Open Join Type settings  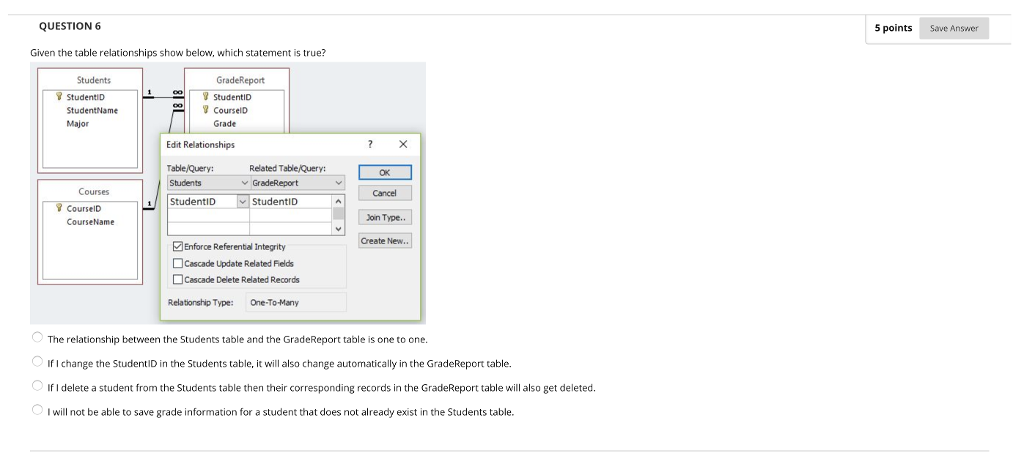[385, 217]
